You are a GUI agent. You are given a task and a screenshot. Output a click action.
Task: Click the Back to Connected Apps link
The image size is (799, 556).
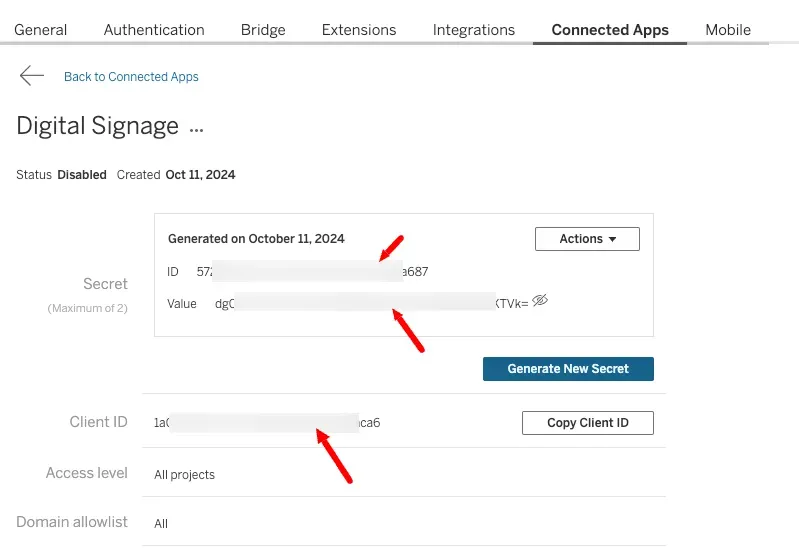pyautogui.click(x=131, y=77)
